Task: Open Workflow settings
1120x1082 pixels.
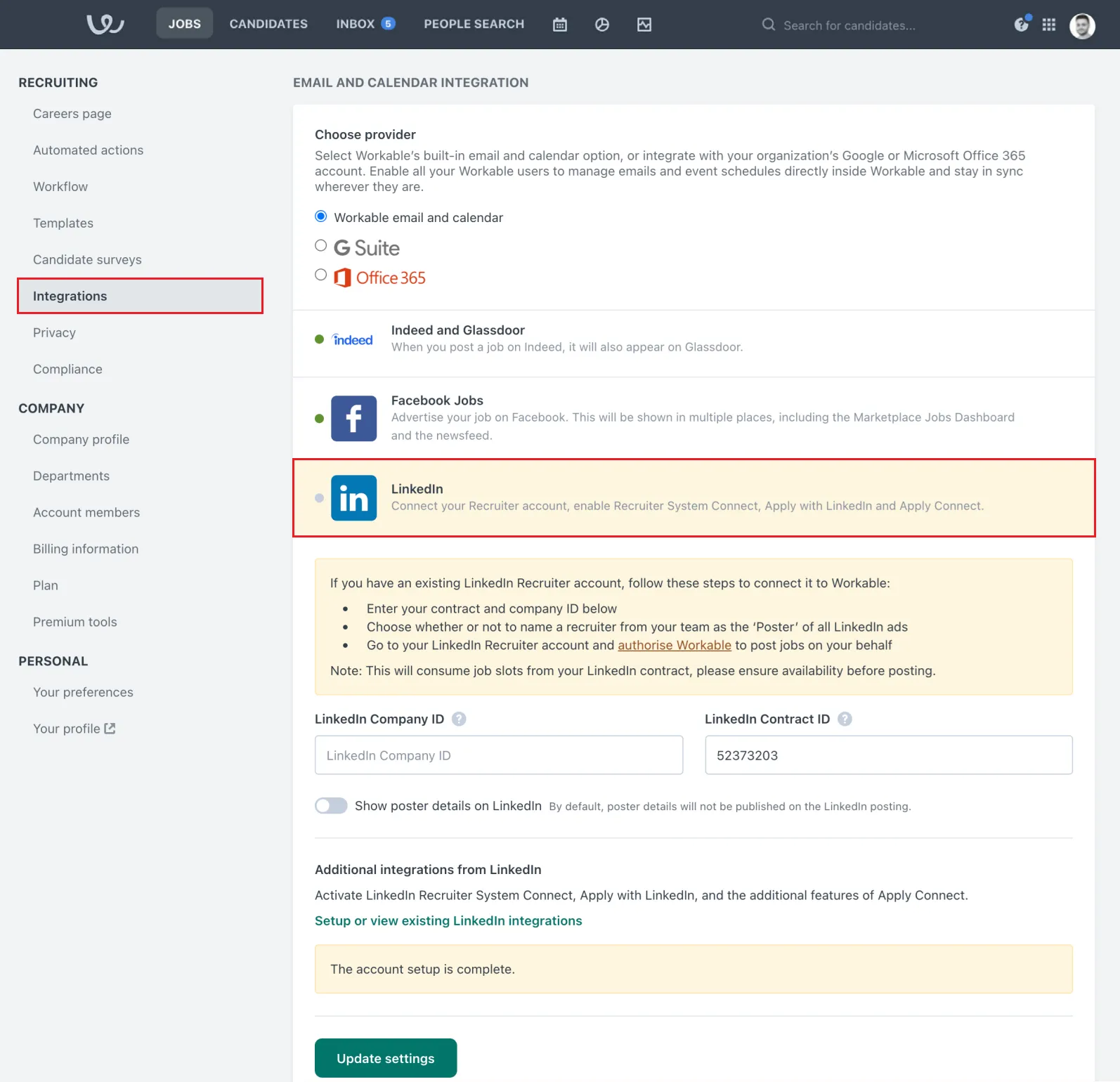Action: tap(60, 187)
